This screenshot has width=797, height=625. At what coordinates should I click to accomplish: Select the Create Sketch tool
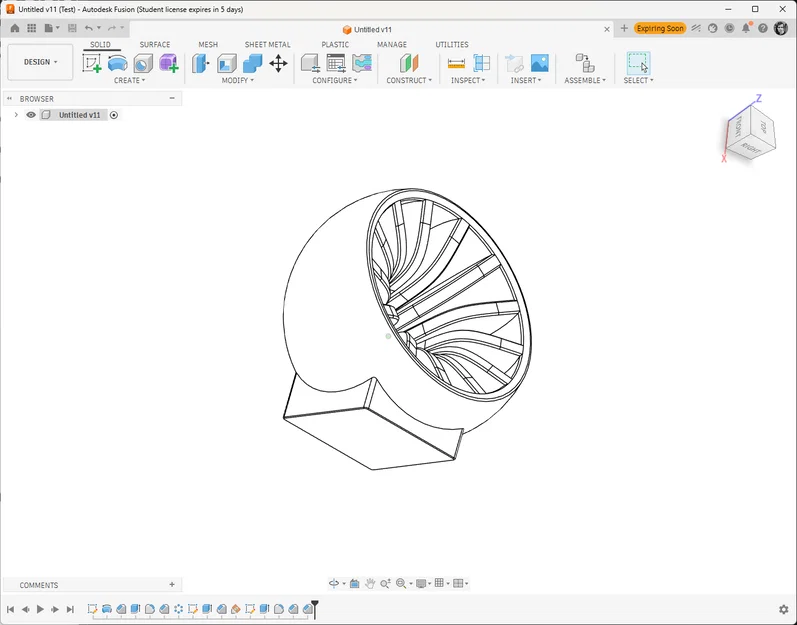92,64
